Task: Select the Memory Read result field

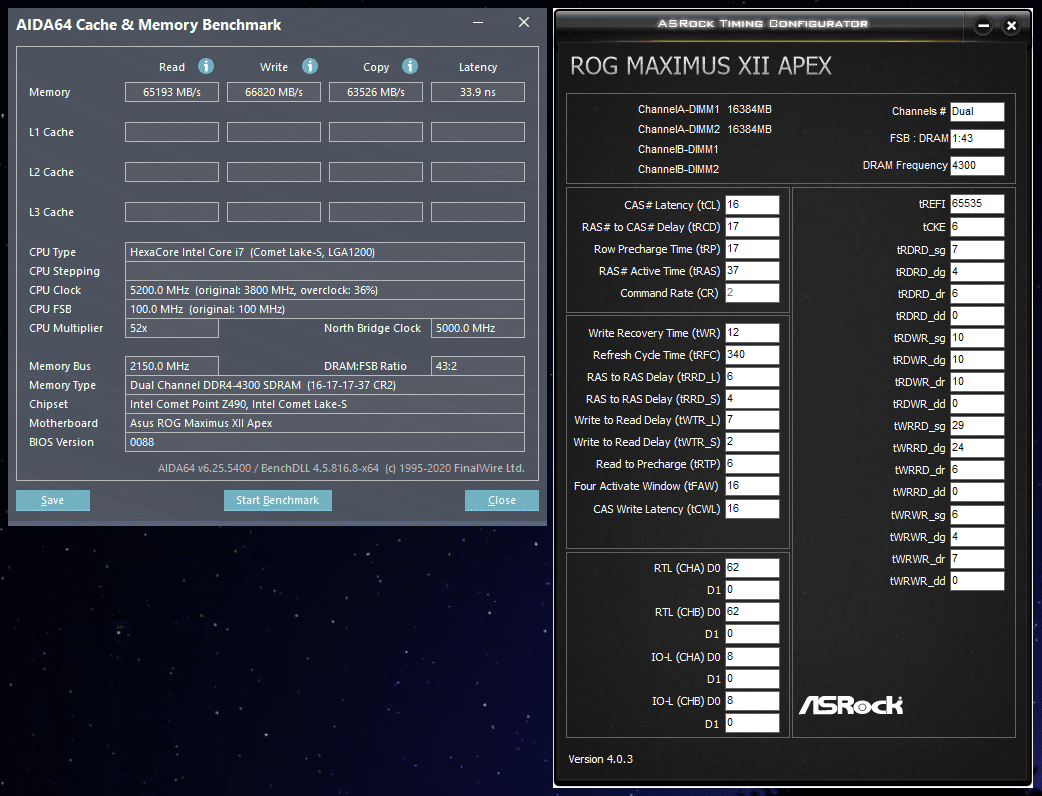Action: tap(171, 92)
